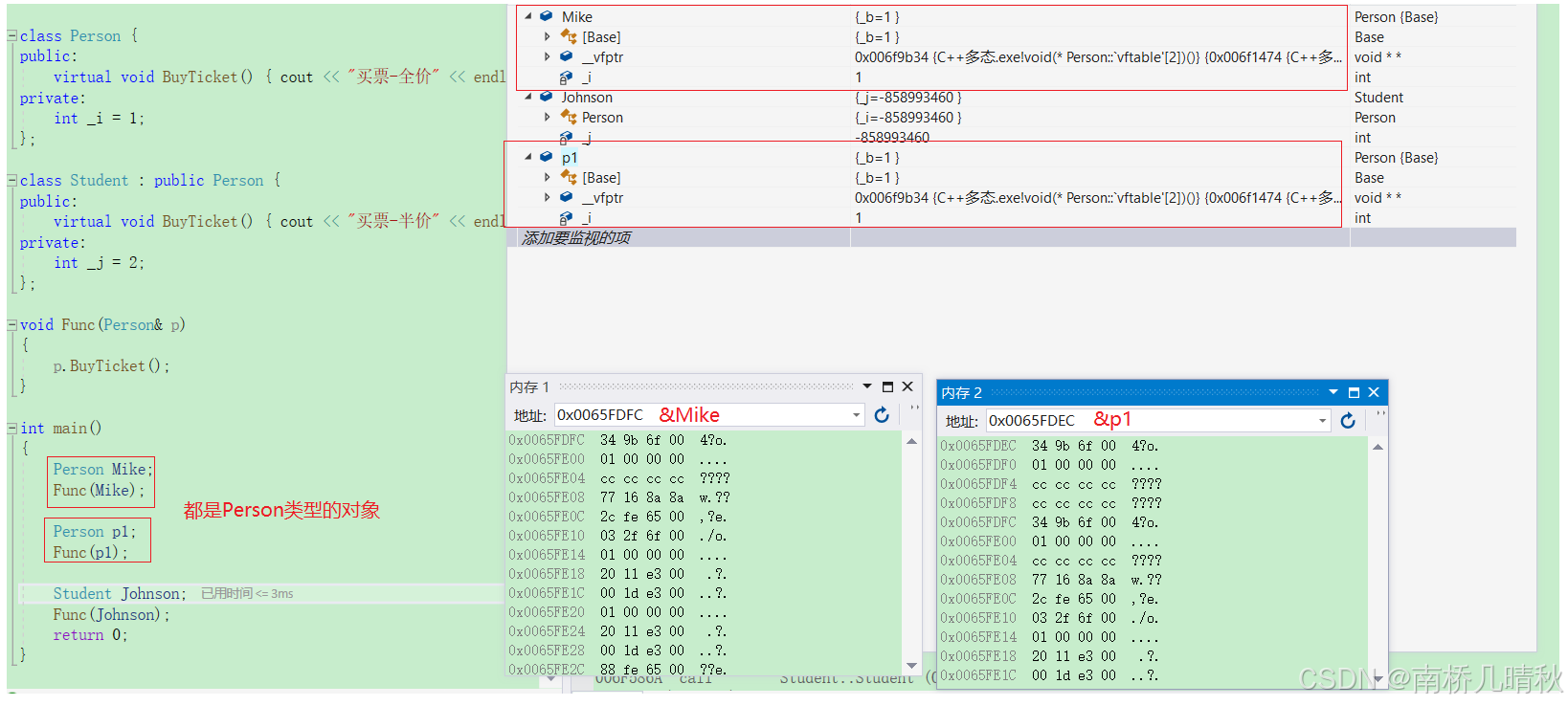Expand __vfptr under p1

click(x=548, y=197)
